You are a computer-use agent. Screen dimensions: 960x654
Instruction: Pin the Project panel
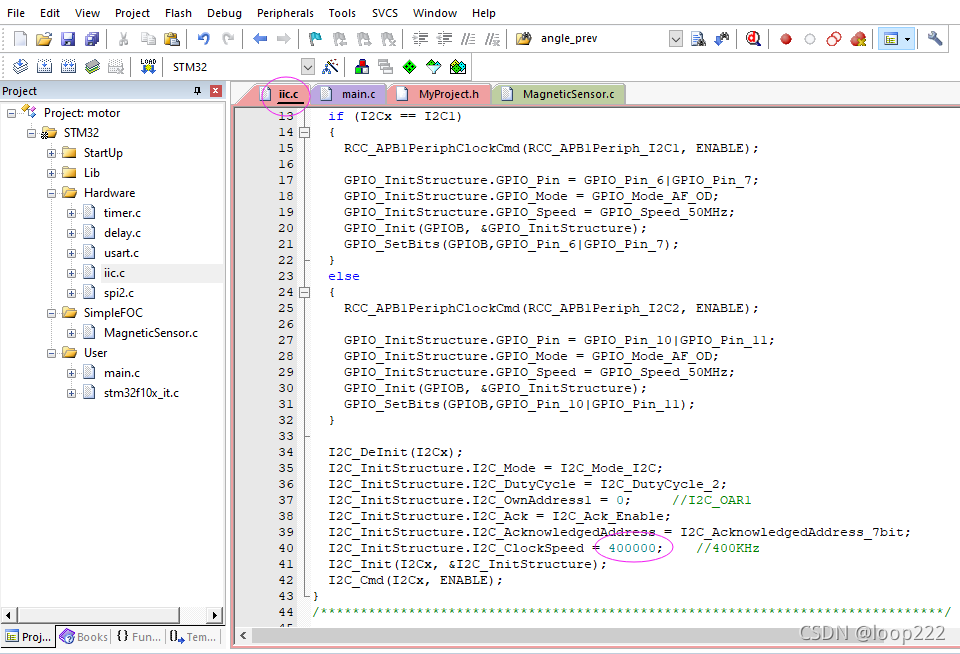pyautogui.click(x=197, y=91)
